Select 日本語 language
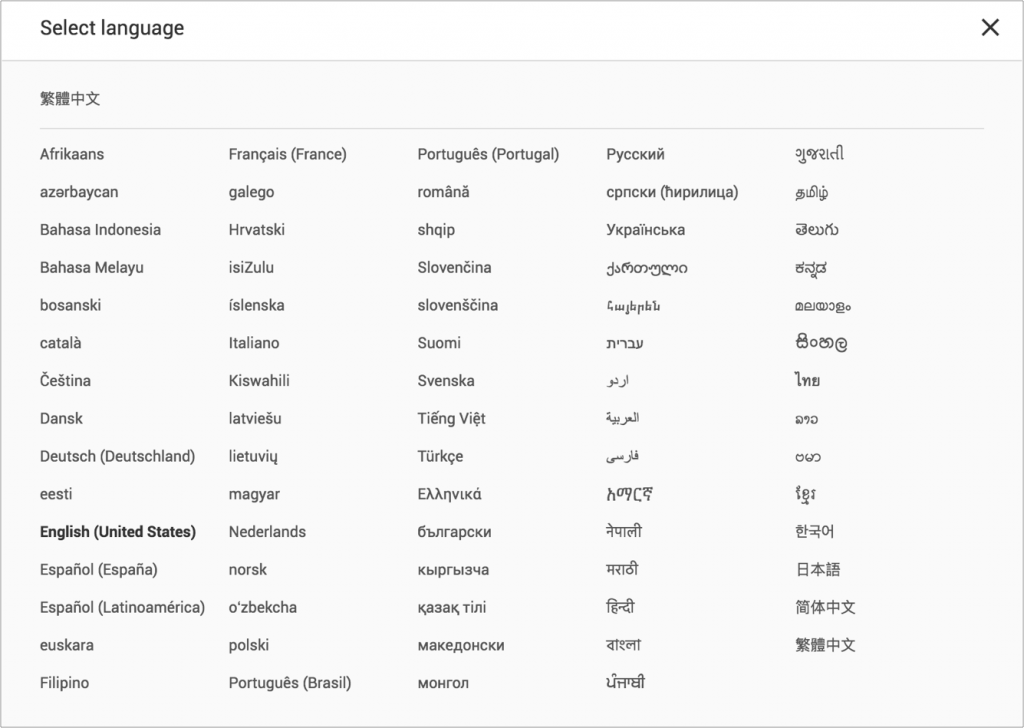Viewport: 1024px width, 728px height. (x=818, y=570)
